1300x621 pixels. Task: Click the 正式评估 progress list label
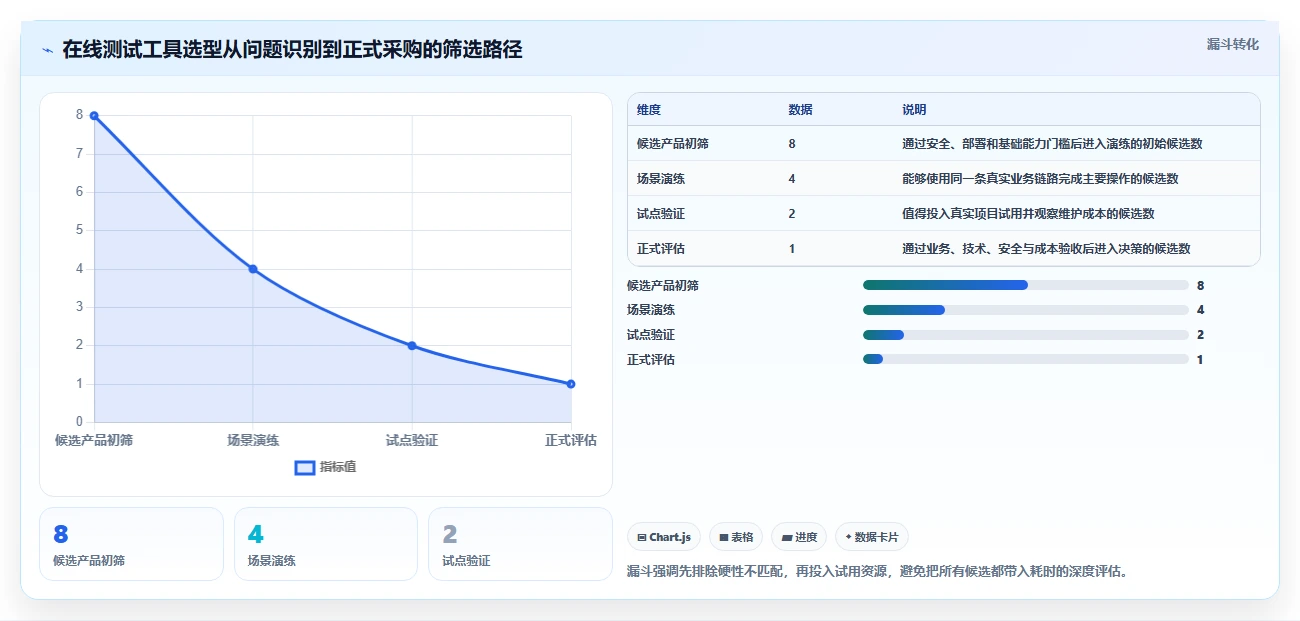point(651,359)
